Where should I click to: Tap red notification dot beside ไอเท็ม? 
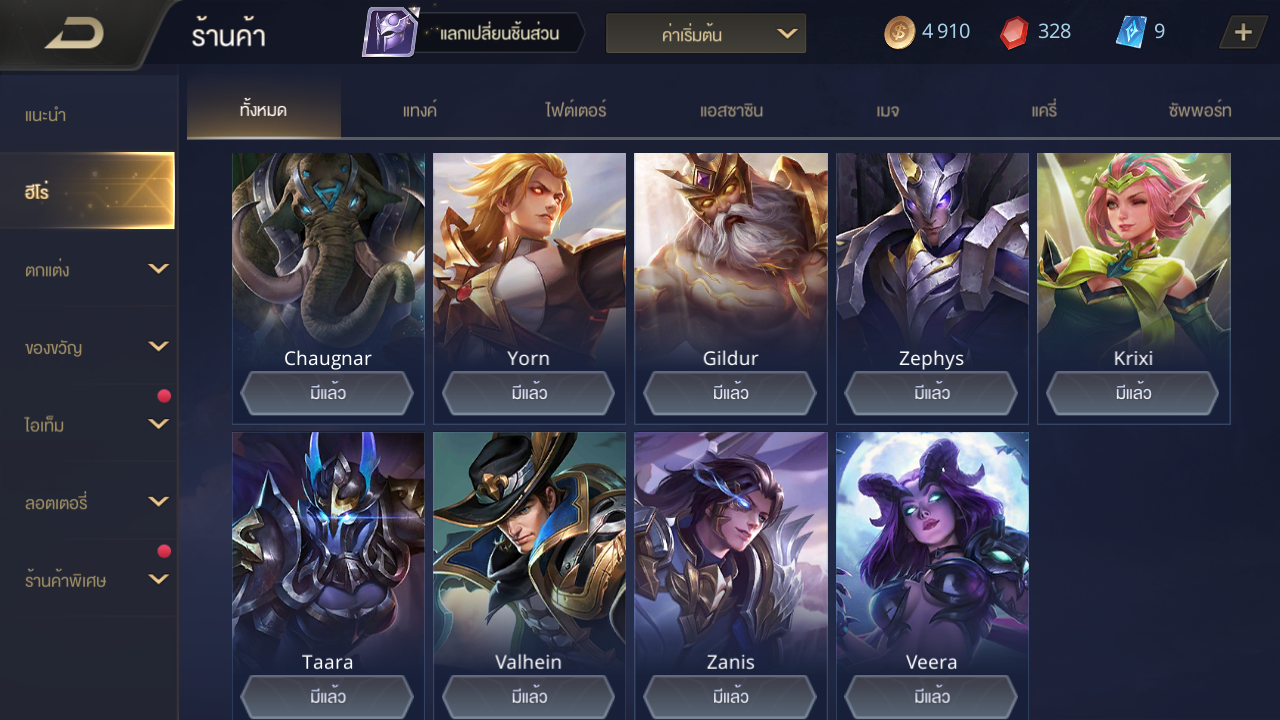coord(164,396)
